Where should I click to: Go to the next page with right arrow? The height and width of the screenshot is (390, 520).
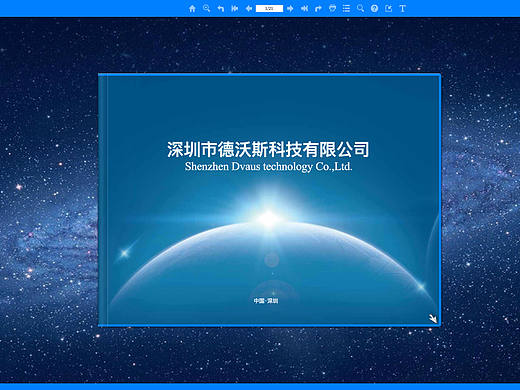290,8
